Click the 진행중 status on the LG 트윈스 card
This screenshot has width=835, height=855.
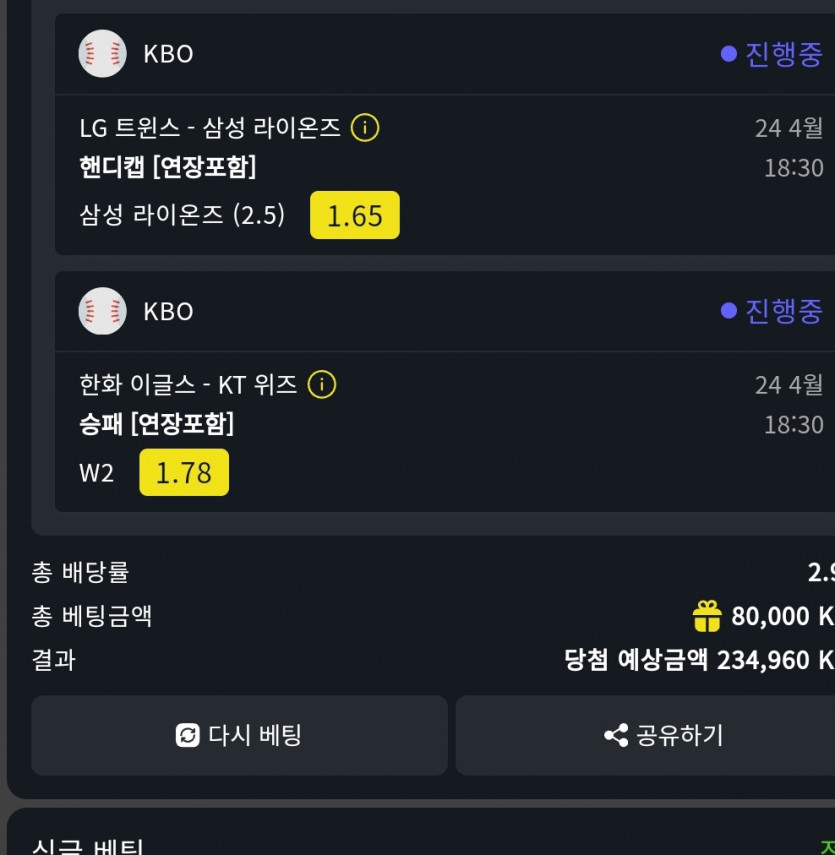point(772,54)
